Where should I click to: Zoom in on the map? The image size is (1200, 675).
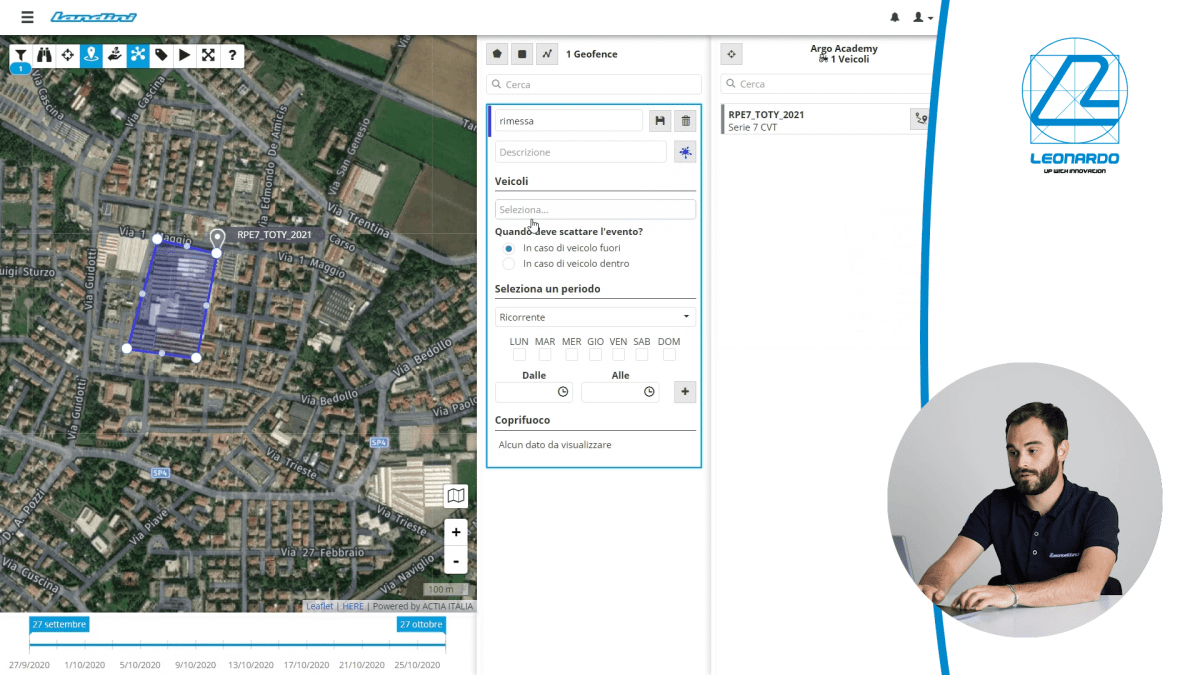[456, 532]
